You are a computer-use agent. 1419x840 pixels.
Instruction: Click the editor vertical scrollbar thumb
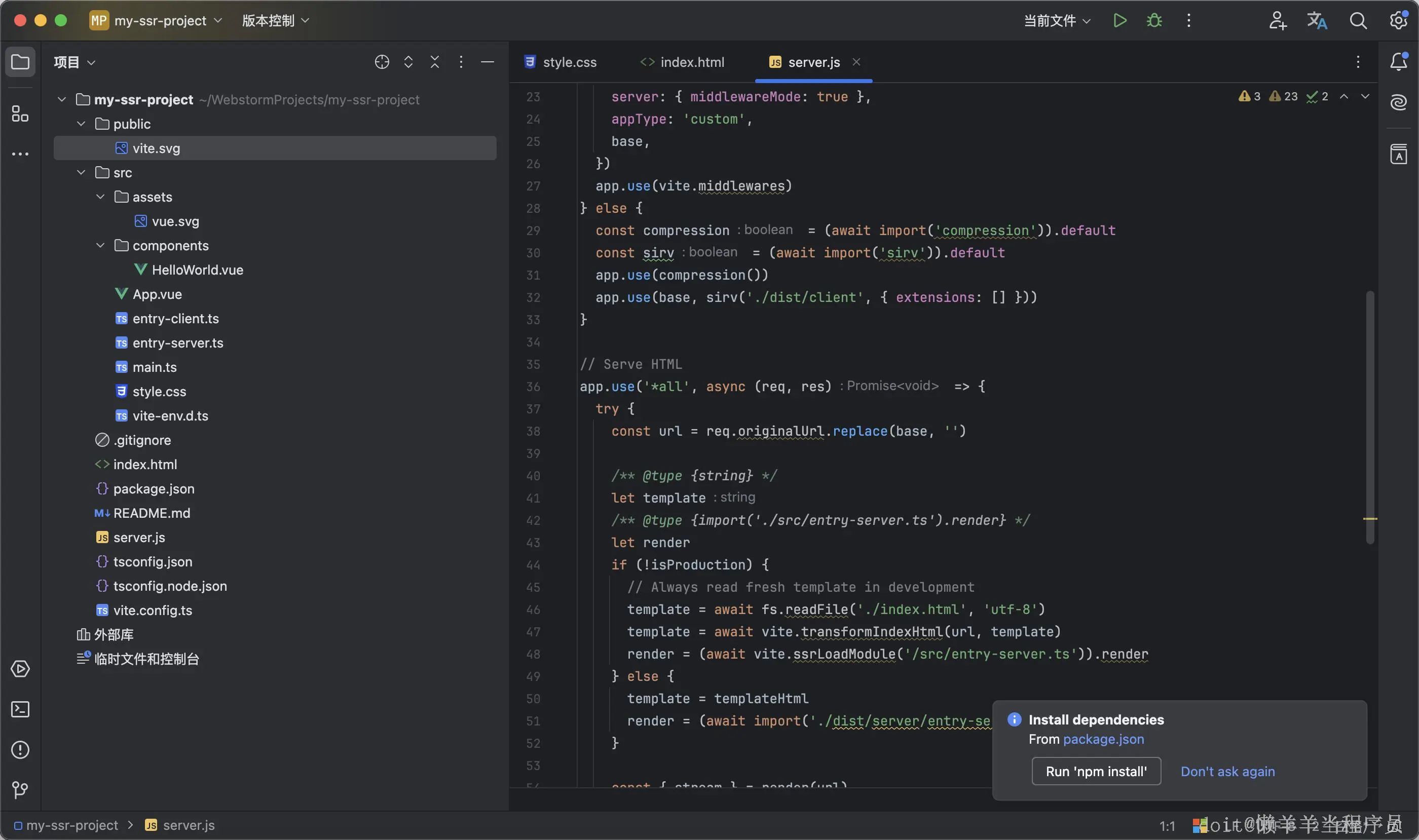1370,418
